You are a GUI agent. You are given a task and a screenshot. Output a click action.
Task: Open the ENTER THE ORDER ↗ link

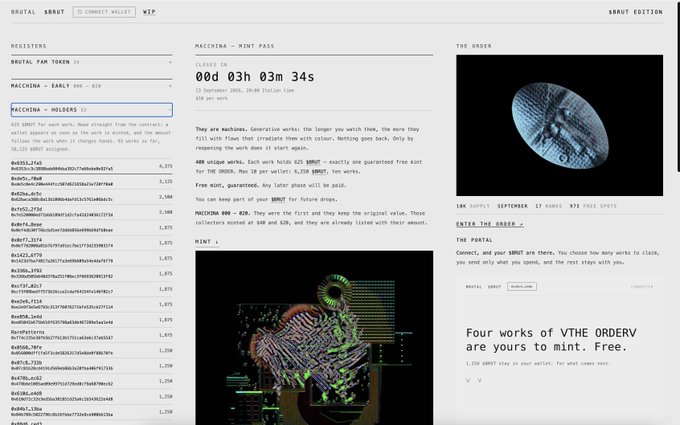click(x=490, y=224)
